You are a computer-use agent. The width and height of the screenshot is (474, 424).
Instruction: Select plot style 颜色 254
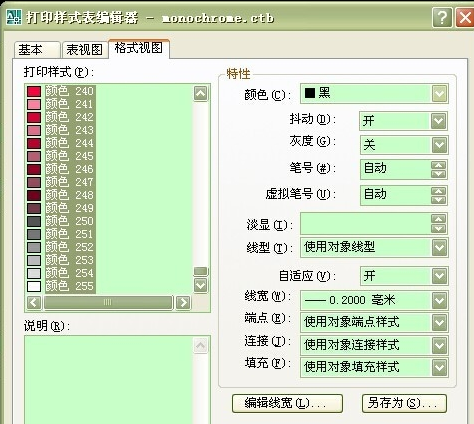pos(69,273)
